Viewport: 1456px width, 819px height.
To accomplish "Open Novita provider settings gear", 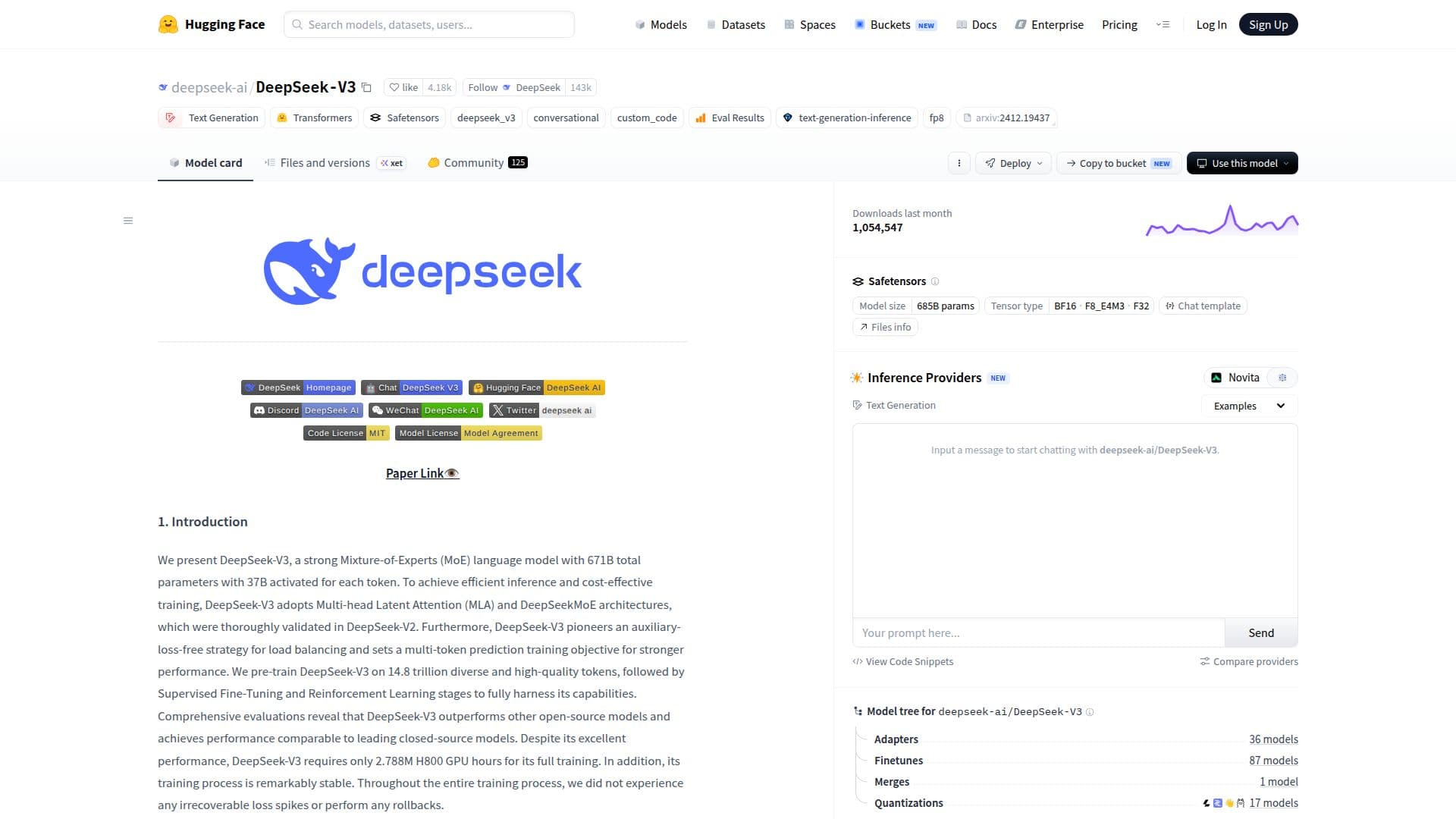I will tap(1282, 378).
